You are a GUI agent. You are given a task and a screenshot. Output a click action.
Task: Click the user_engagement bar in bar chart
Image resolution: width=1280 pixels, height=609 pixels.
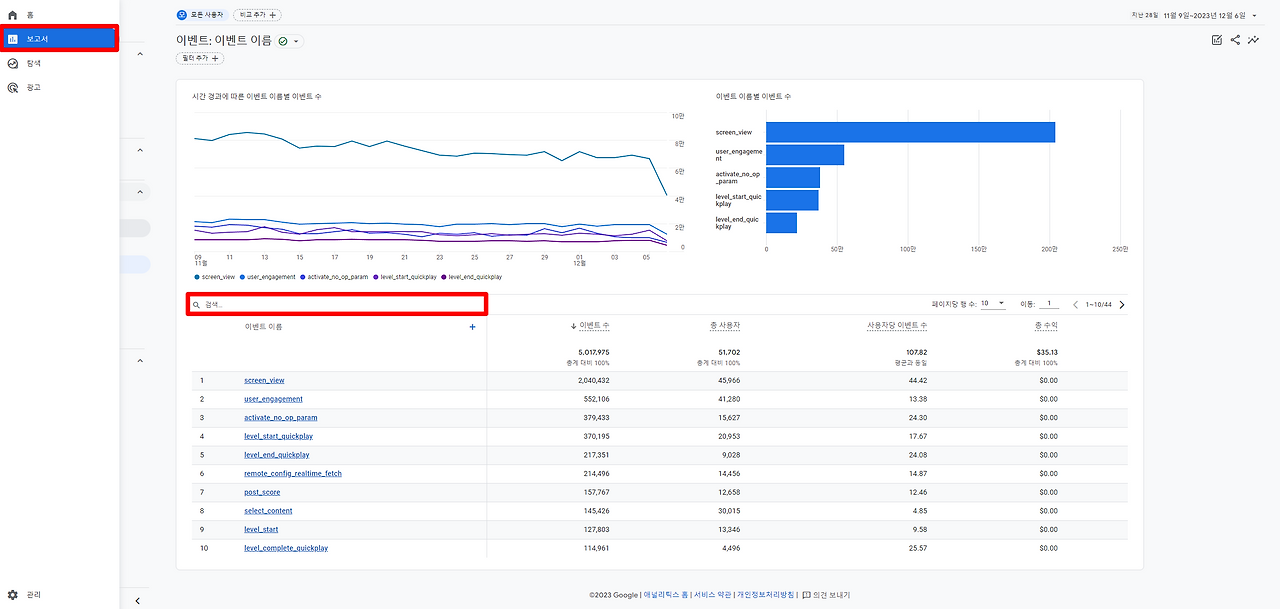[805, 155]
